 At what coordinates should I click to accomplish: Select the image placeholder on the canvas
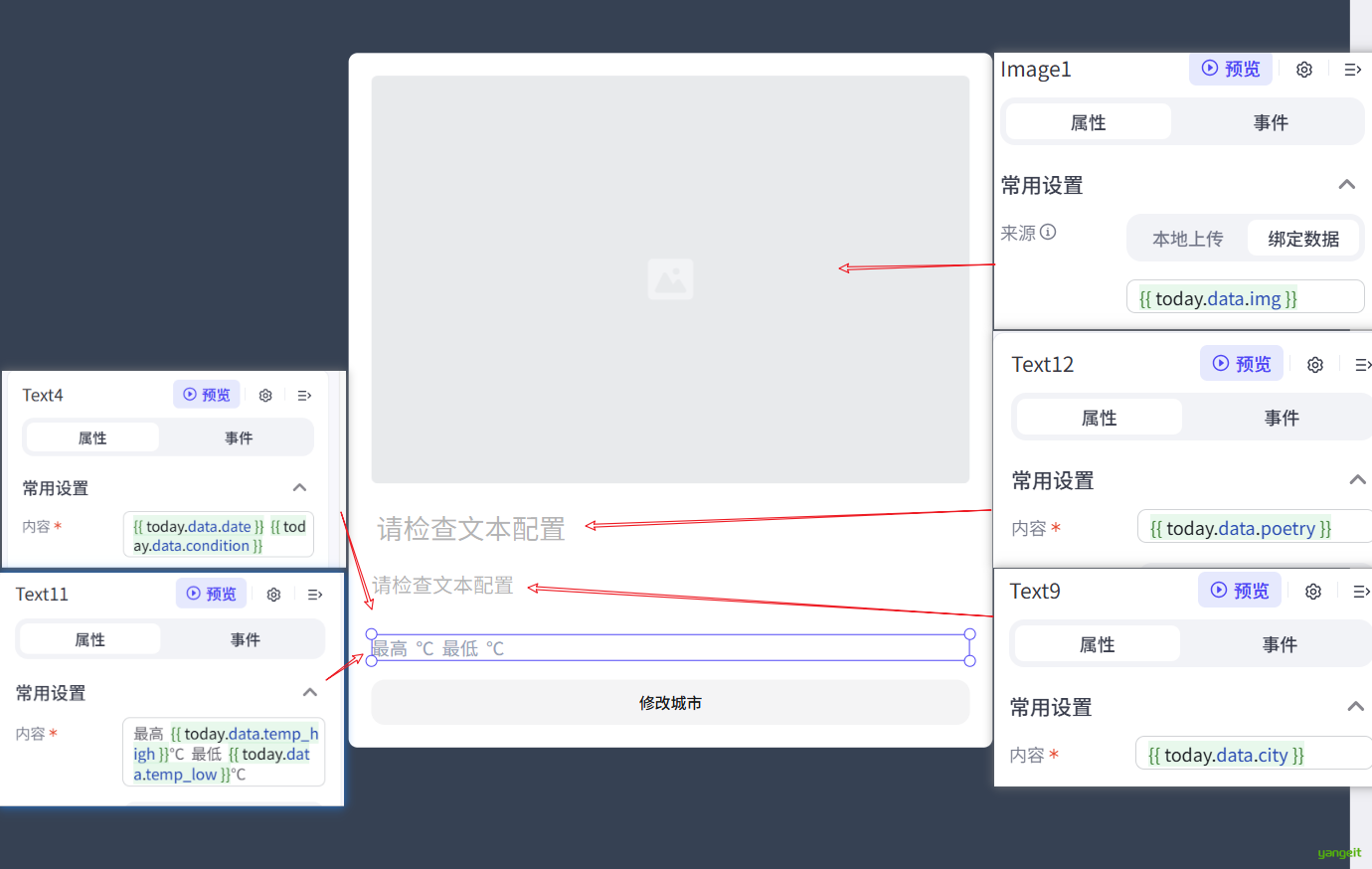pyautogui.click(x=670, y=279)
